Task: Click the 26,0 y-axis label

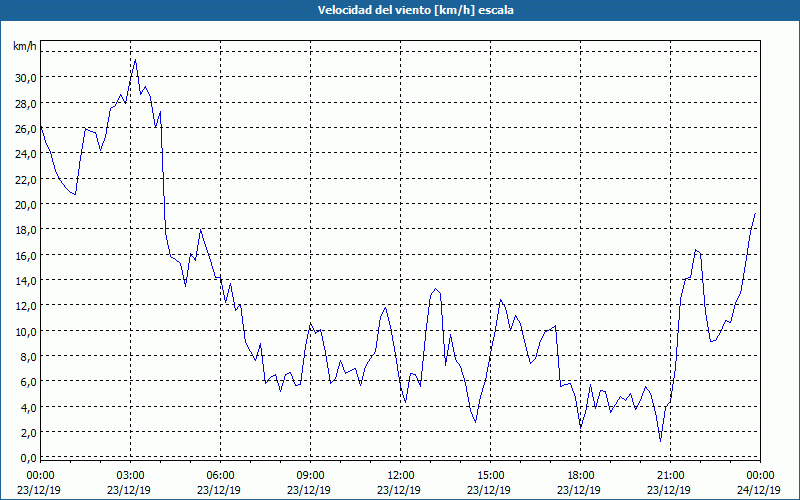Action: [26, 129]
